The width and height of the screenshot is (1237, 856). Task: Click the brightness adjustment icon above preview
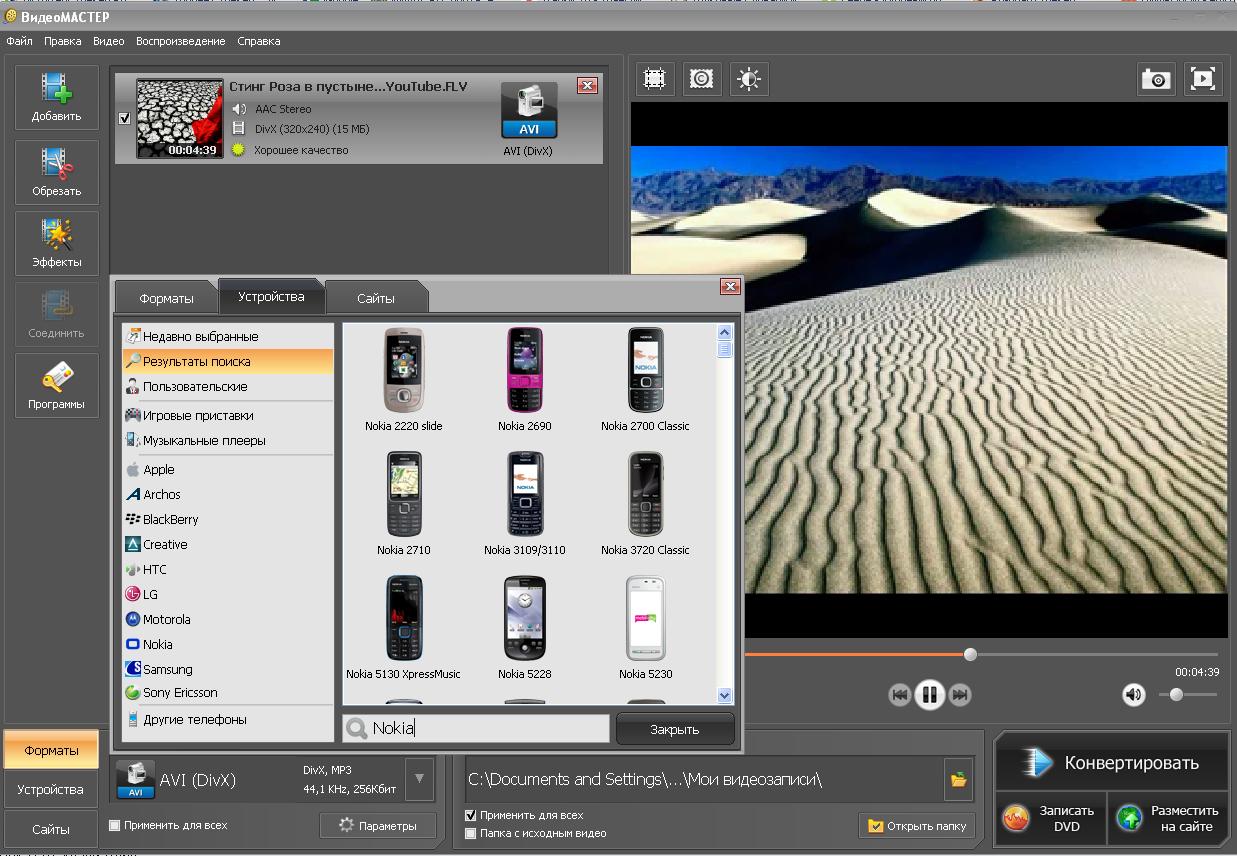coord(749,79)
